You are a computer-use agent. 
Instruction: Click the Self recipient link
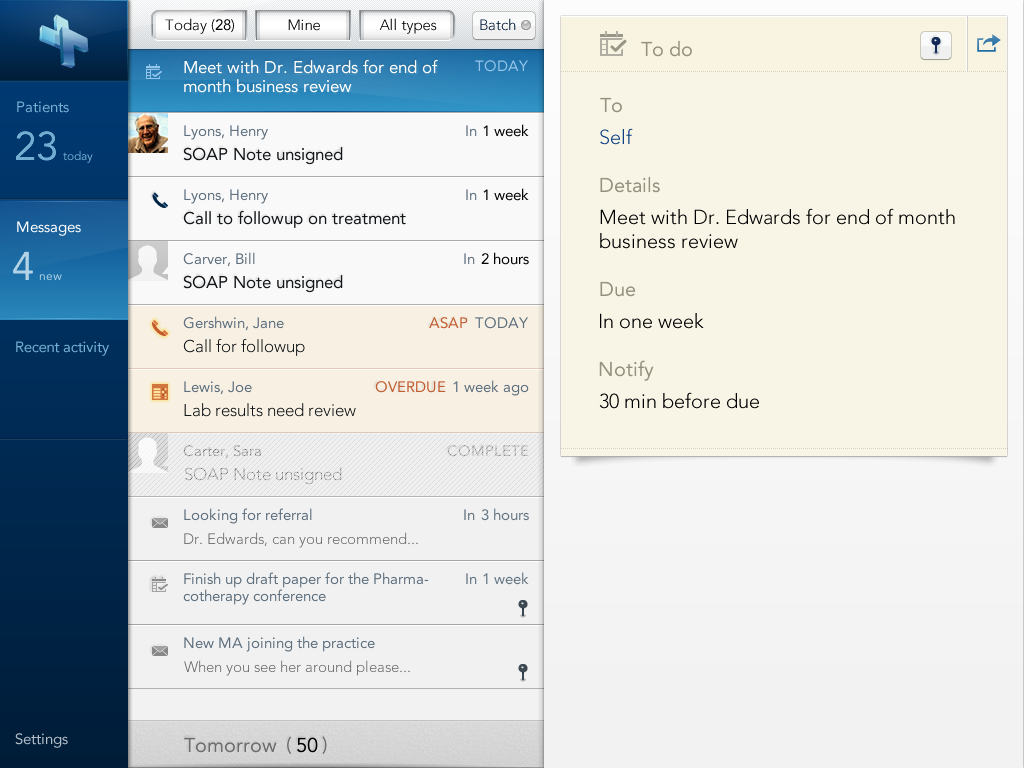click(x=616, y=137)
